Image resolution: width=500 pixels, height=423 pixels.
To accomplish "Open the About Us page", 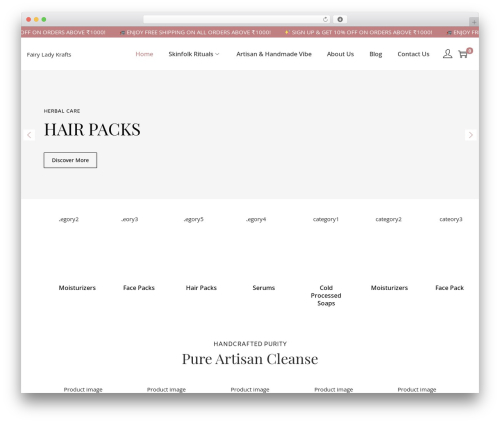I will (340, 54).
